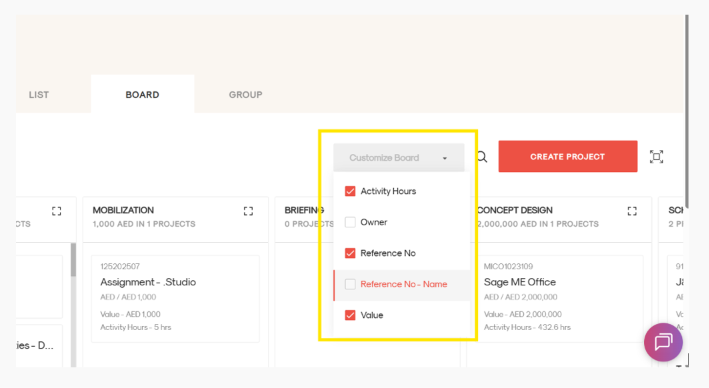Click reference number MICO1023109

pyautogui.click(x=508, y=266)
